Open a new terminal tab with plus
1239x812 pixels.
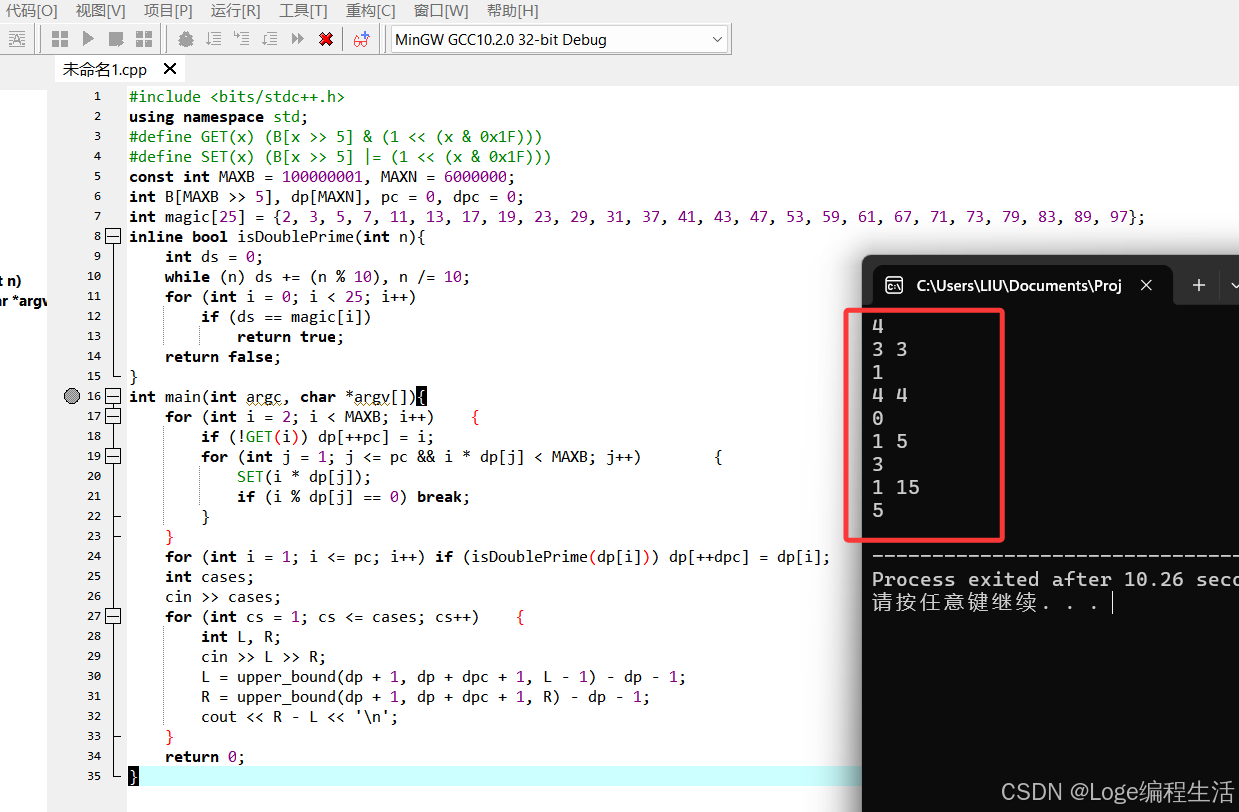[x=1199, y=285]
